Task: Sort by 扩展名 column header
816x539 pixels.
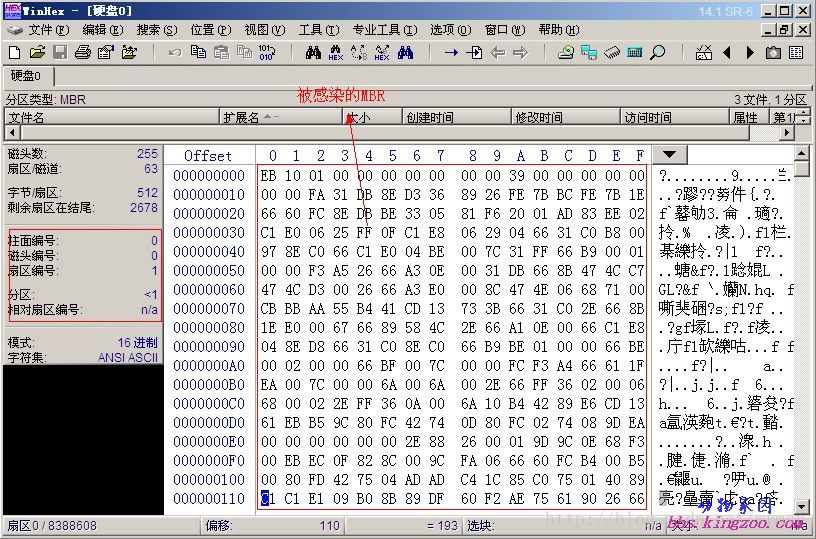Action: pyautogui.click(x=280, y=117)
